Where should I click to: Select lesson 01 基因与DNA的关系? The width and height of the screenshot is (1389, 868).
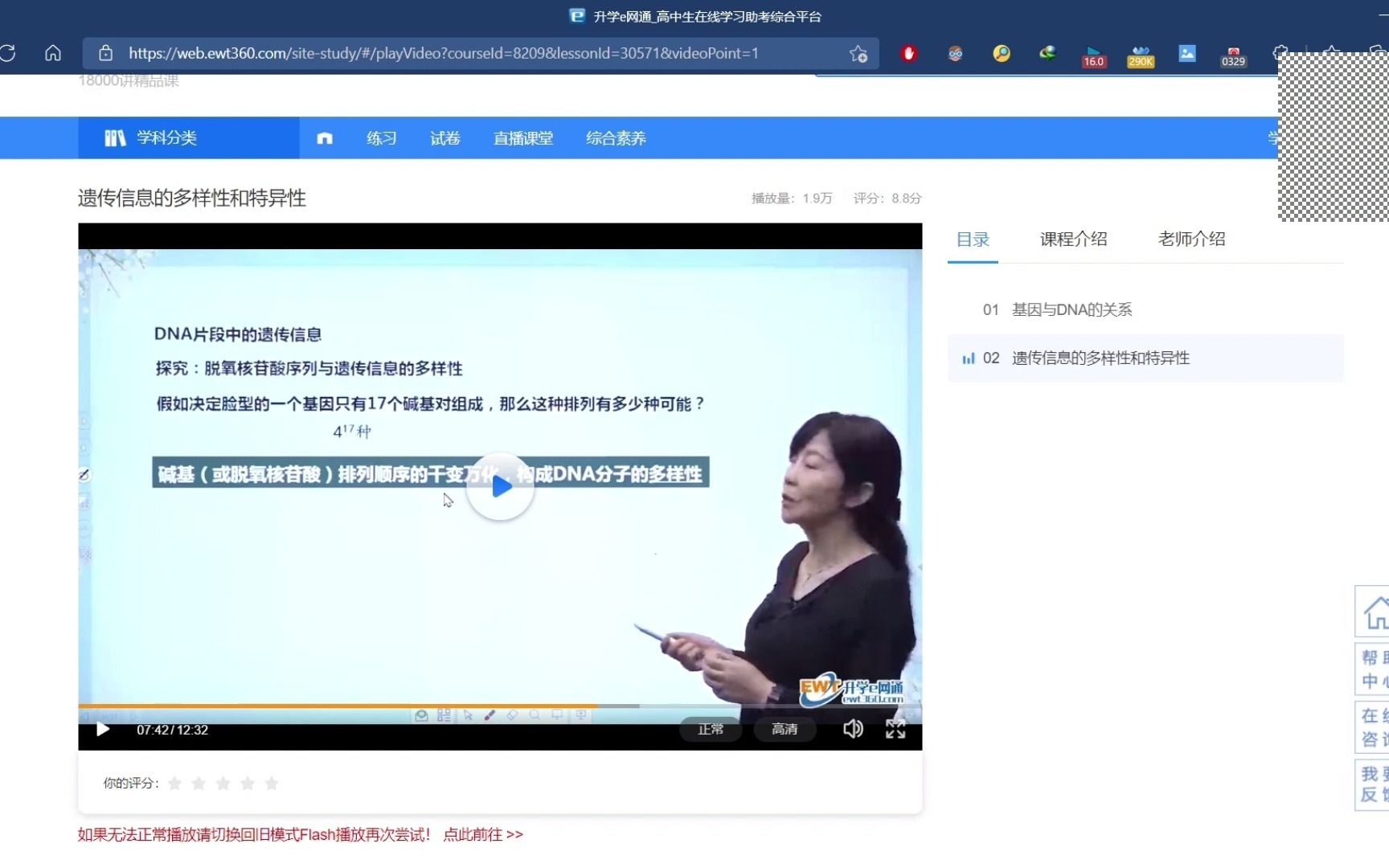click(1145, 309)
